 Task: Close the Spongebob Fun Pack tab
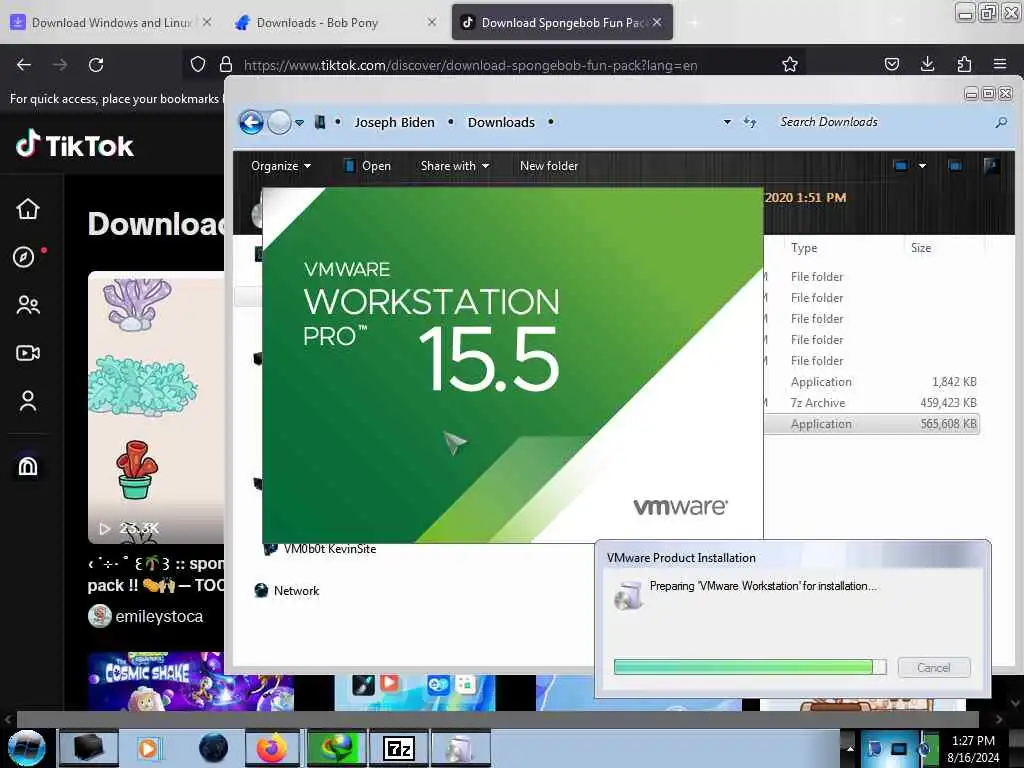pyautogui.click(x=657, y=22)
